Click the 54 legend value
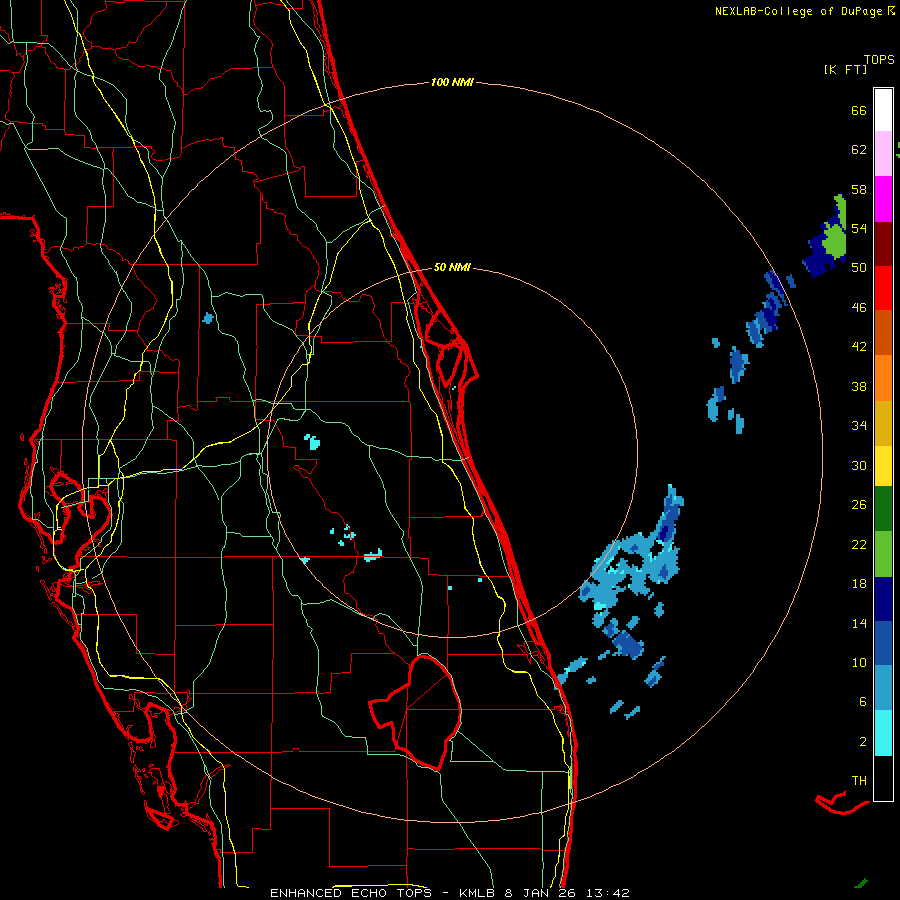The width and height of the screenshot is (900, 900). point(859,228)
